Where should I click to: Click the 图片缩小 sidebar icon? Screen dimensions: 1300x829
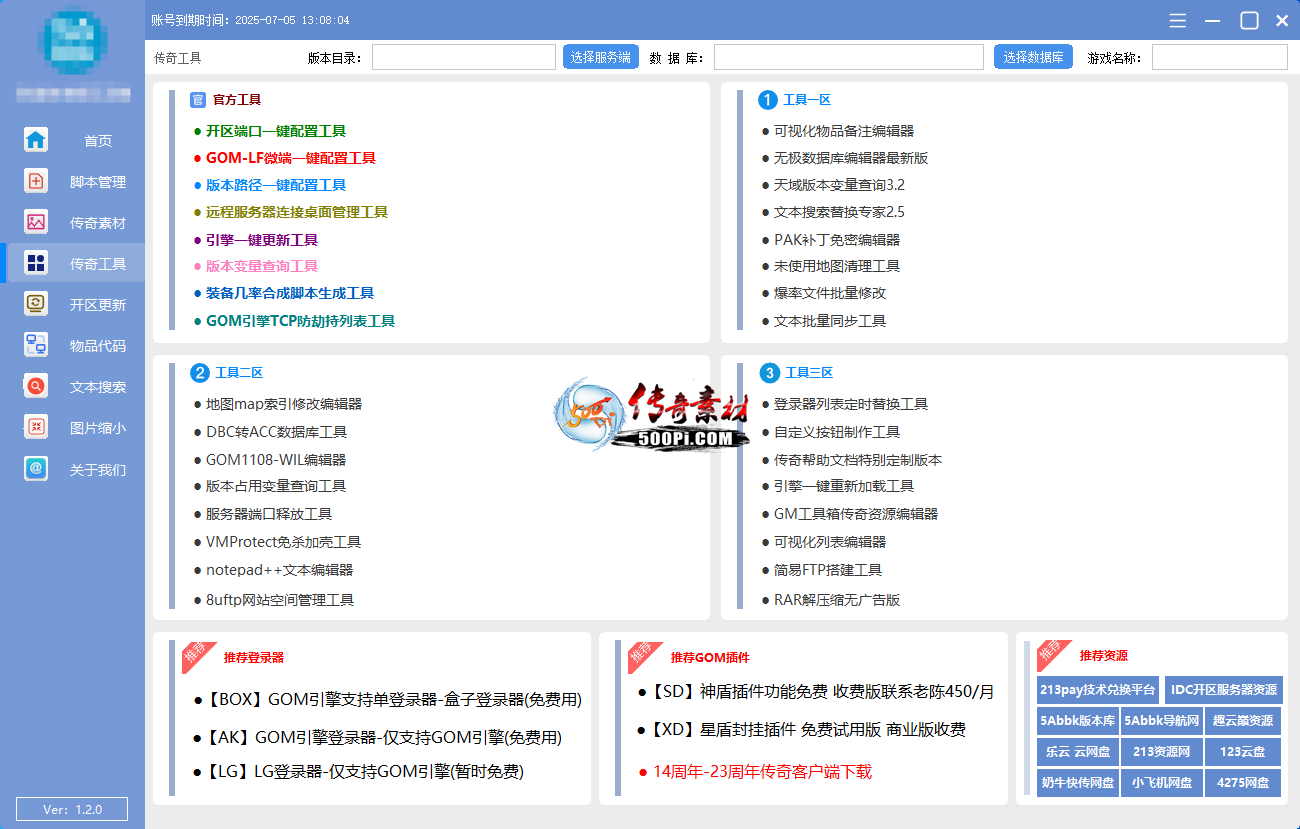tap(36, 427)
